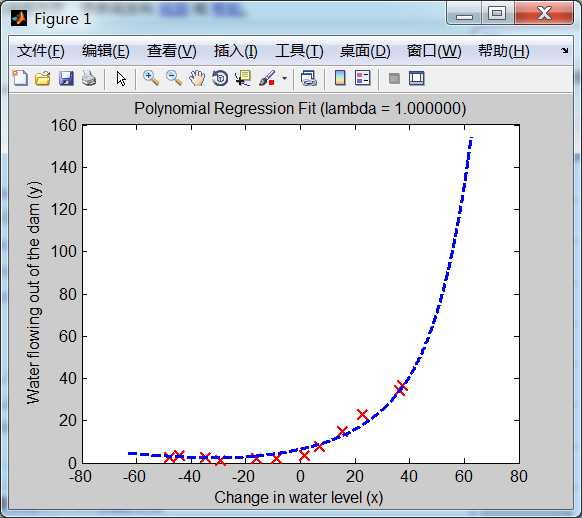582x518 pixels.
Task: Open the 查看(V) menu
Action: coord(171,51)
